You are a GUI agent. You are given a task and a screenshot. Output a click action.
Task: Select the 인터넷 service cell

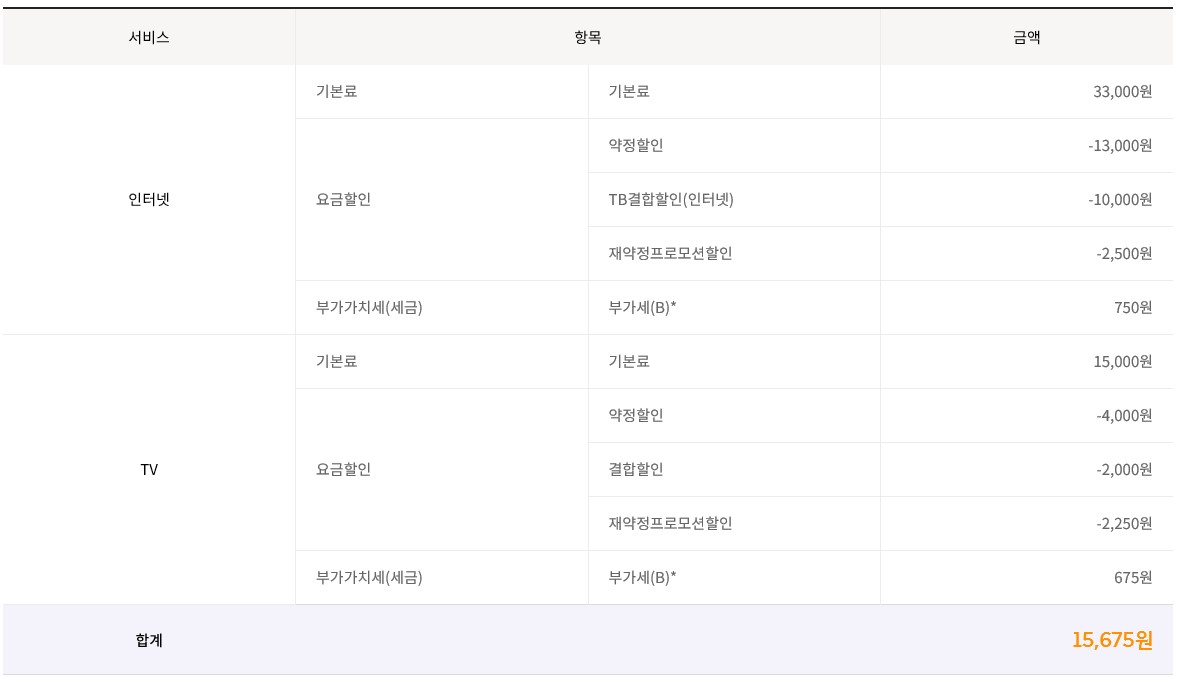click(x=149, y=199)
